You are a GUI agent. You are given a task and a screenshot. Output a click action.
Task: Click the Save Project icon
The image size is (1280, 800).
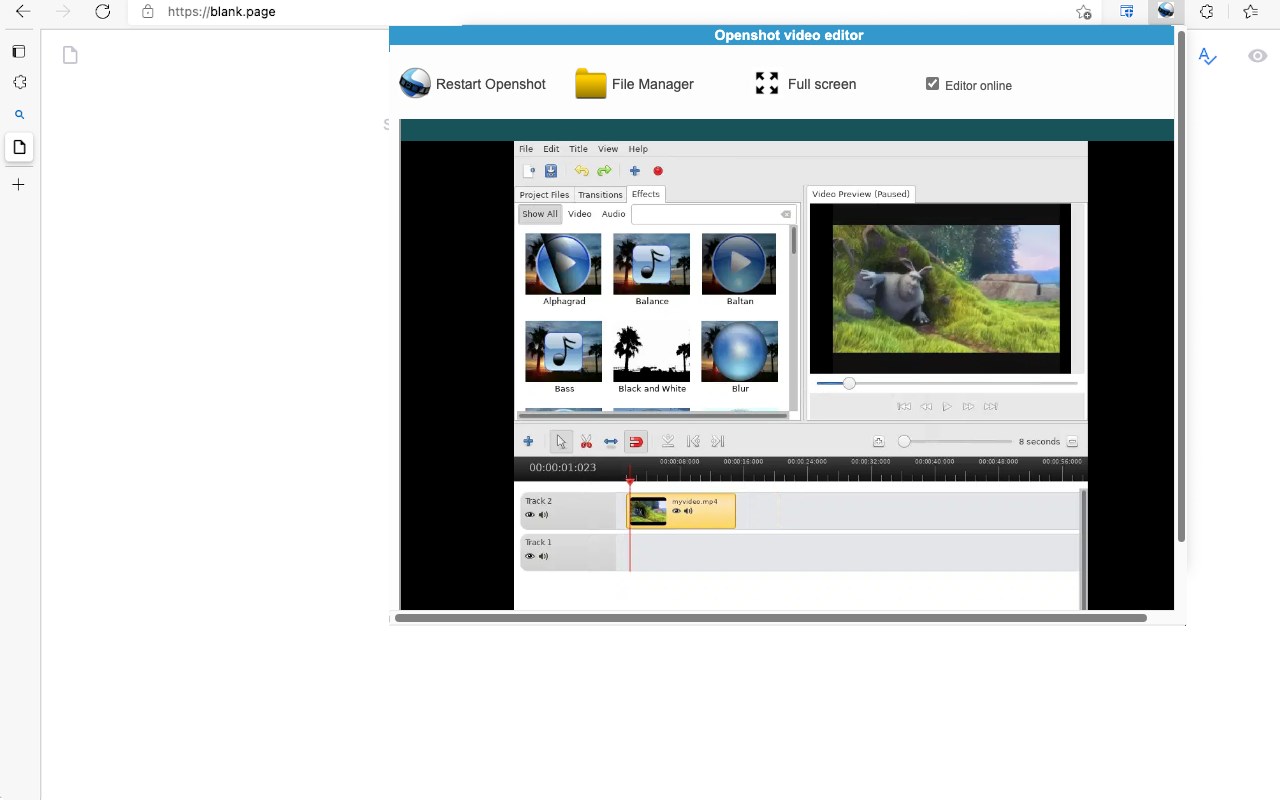pyautogui.click(x=550, y=171)
